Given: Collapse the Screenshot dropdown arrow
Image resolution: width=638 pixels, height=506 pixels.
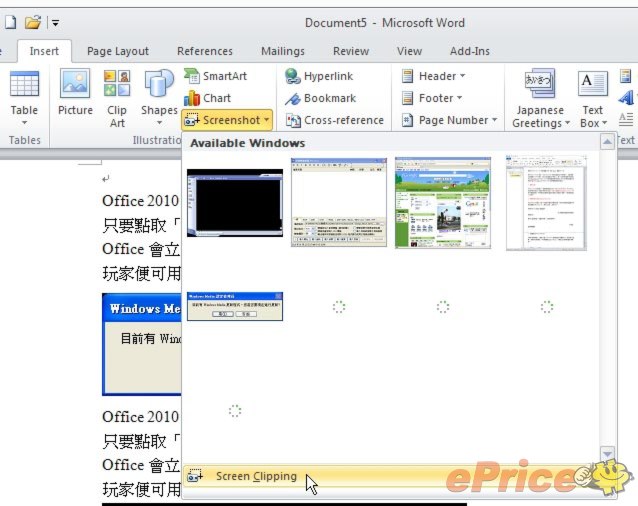Looking at the screenshot, I should point(267,120).
